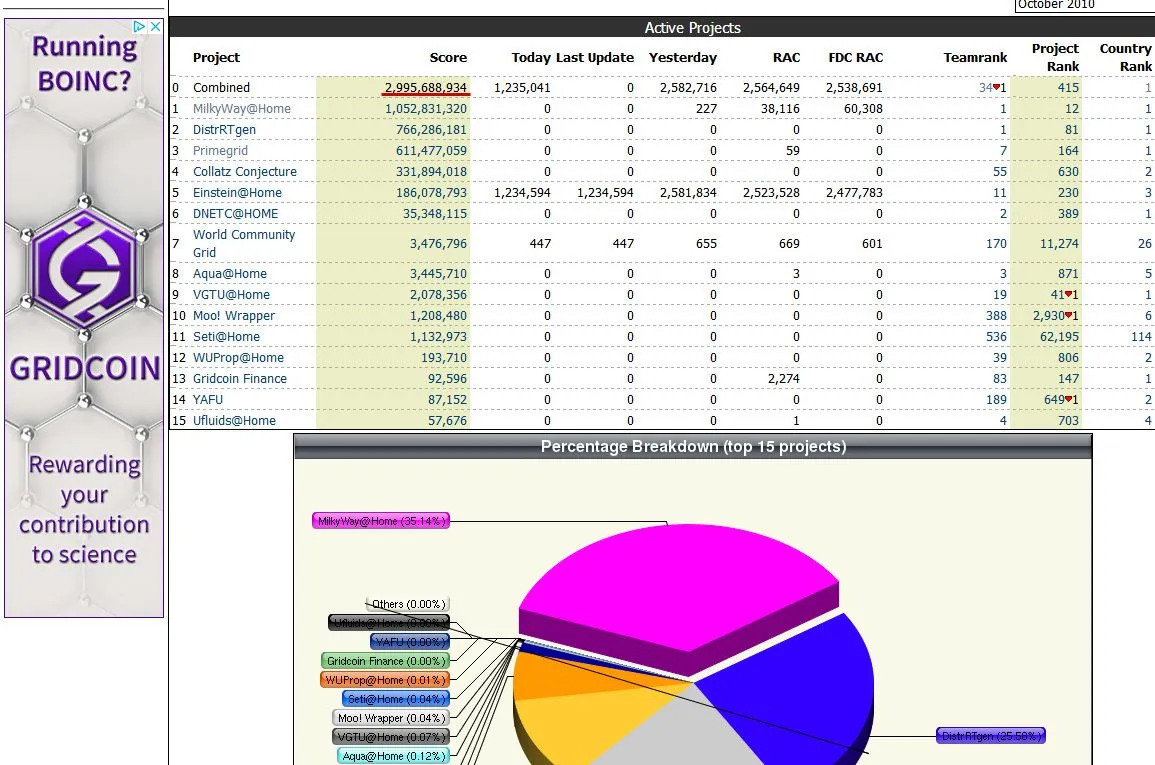Image resolution: width=1155 pixels, height=765 pixels.
Task: Click the Project column header
Action: 217,57
